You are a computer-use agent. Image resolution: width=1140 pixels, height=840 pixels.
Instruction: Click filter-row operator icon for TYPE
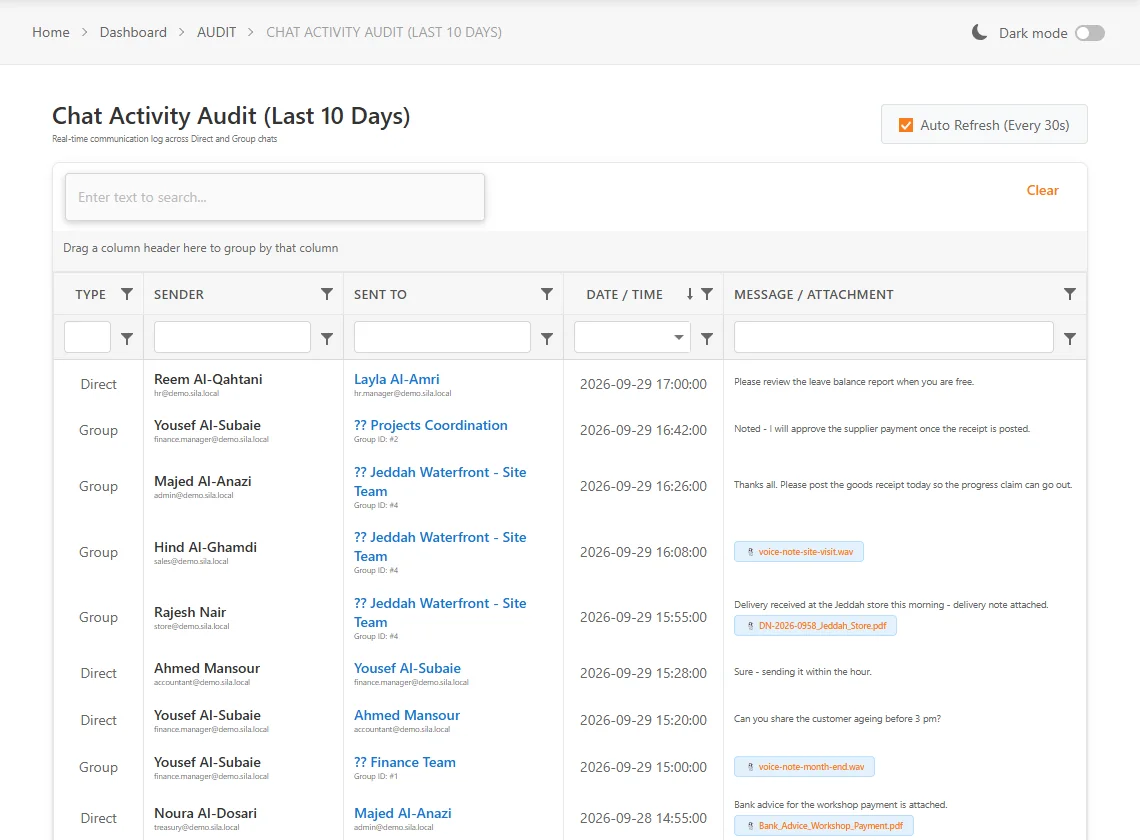pyautogui.click(x=127, y=338)
